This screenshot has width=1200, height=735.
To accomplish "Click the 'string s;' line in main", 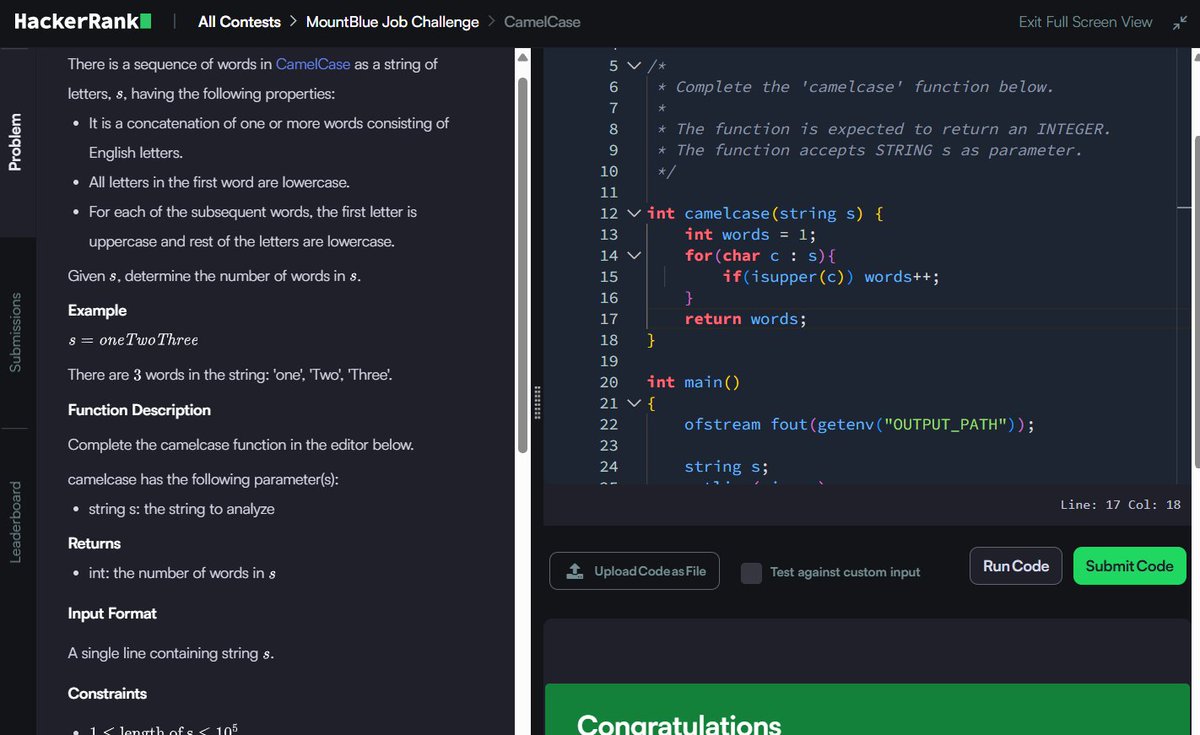I will (x=726, y=467).
